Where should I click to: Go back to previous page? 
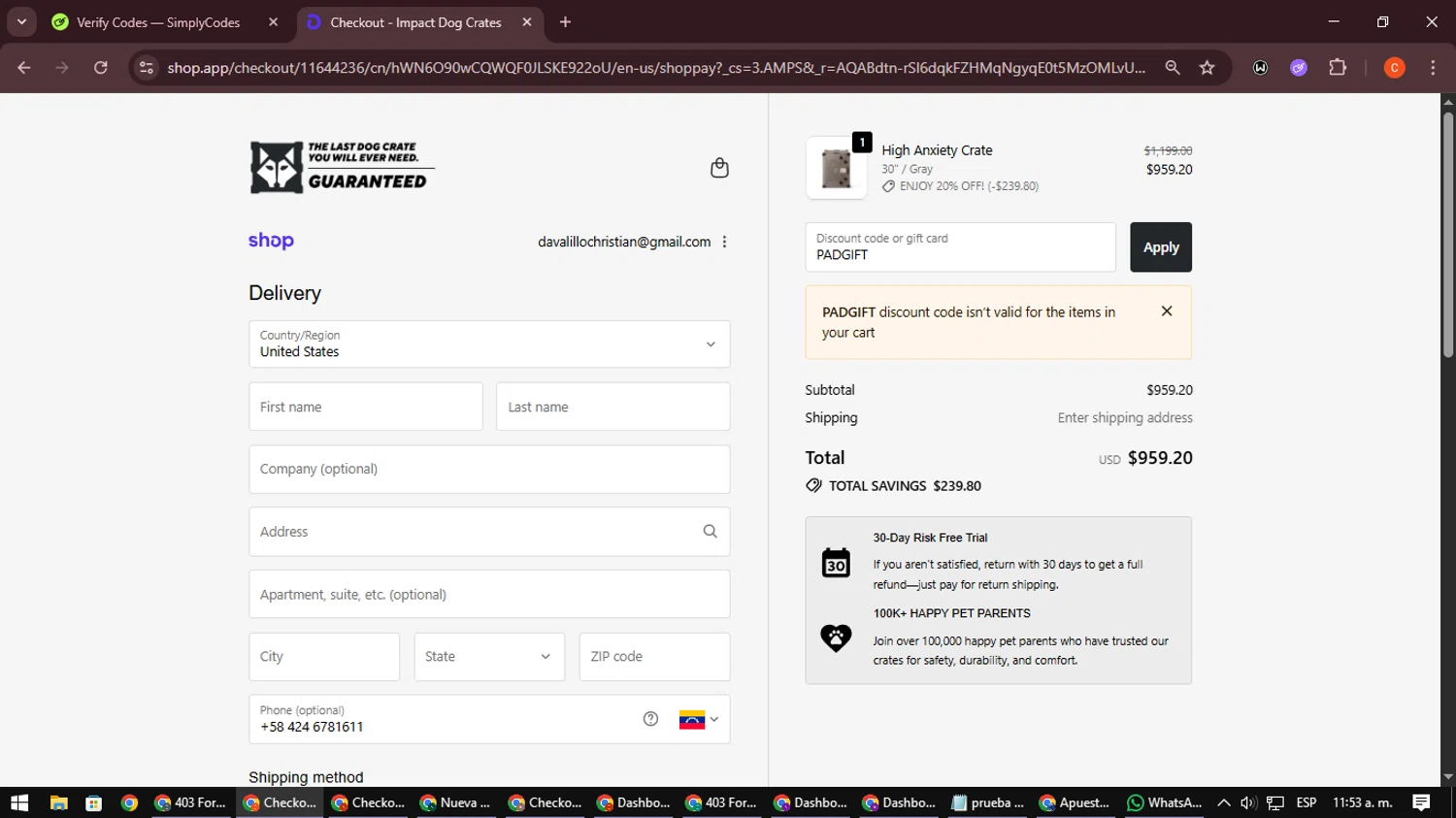pos(24,68)
